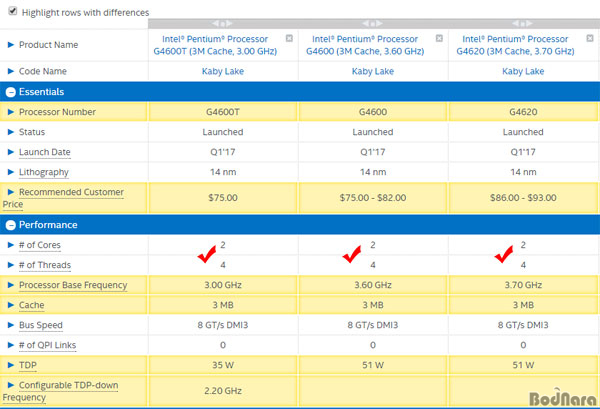
Task: Select the 35 W TDP cell
Action: pos(223,365)
